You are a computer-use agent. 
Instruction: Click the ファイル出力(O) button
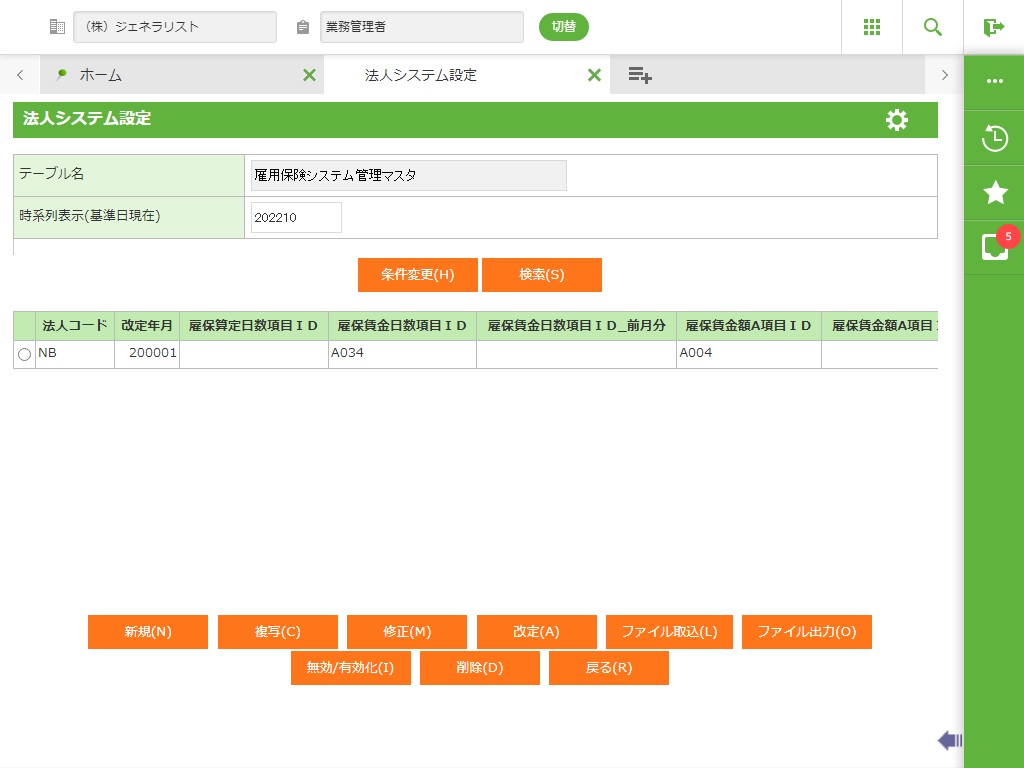[x=806, y=632]
